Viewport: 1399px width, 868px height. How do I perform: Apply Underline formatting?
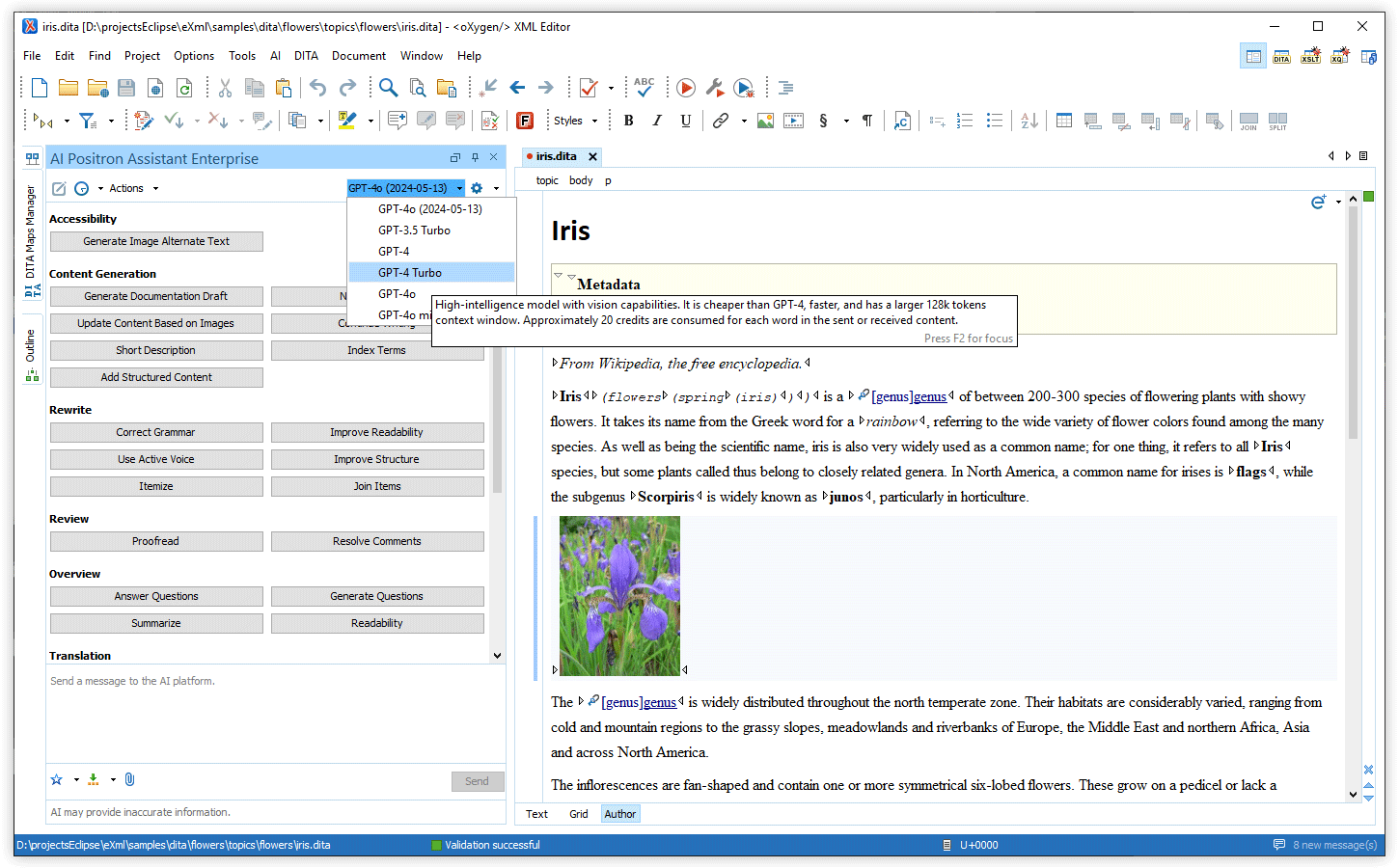686,121
